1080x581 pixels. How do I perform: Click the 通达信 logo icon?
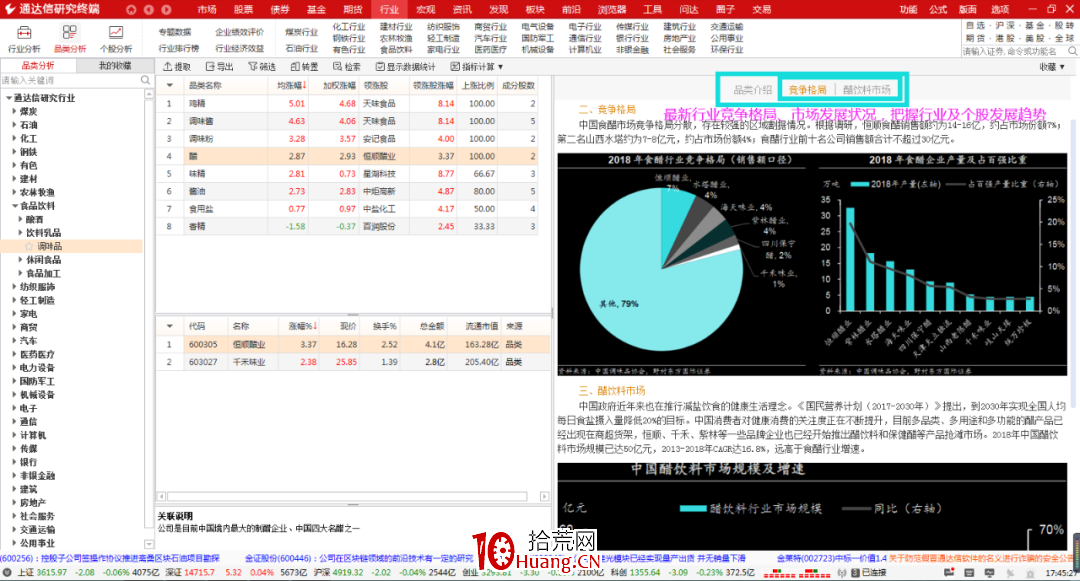pos(10,9)
